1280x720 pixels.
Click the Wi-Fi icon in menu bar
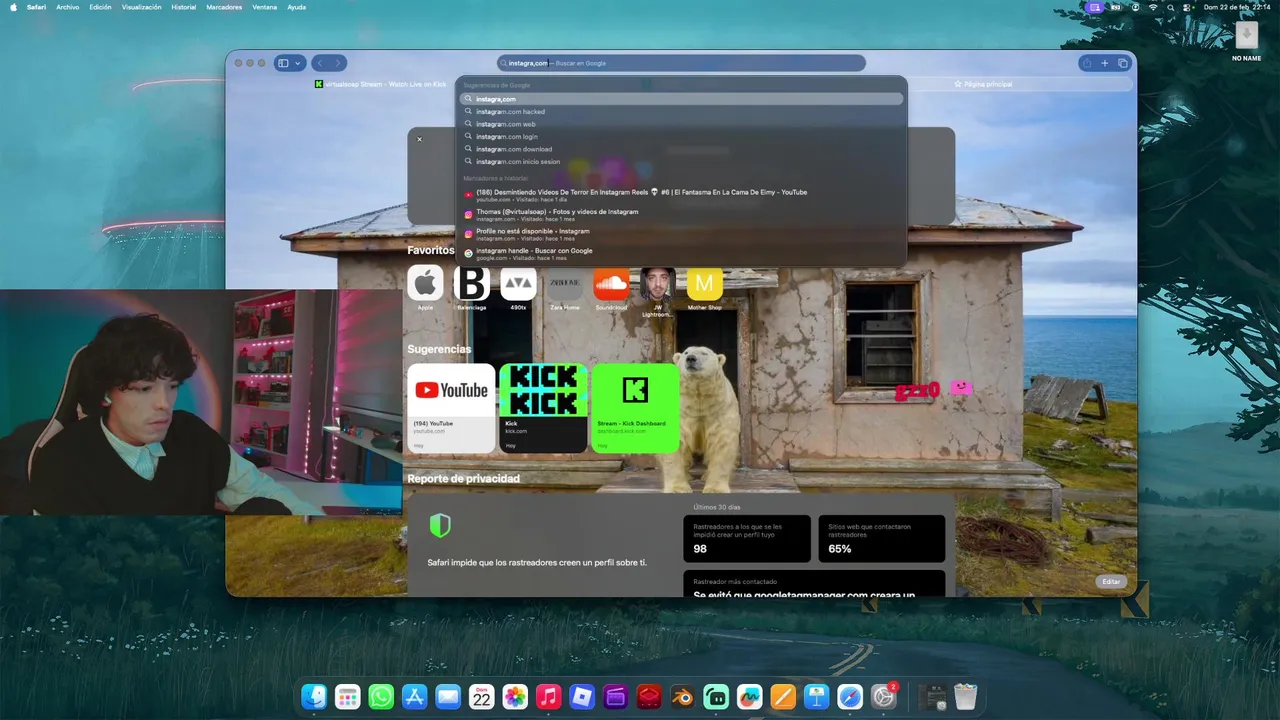[1153, 7]
